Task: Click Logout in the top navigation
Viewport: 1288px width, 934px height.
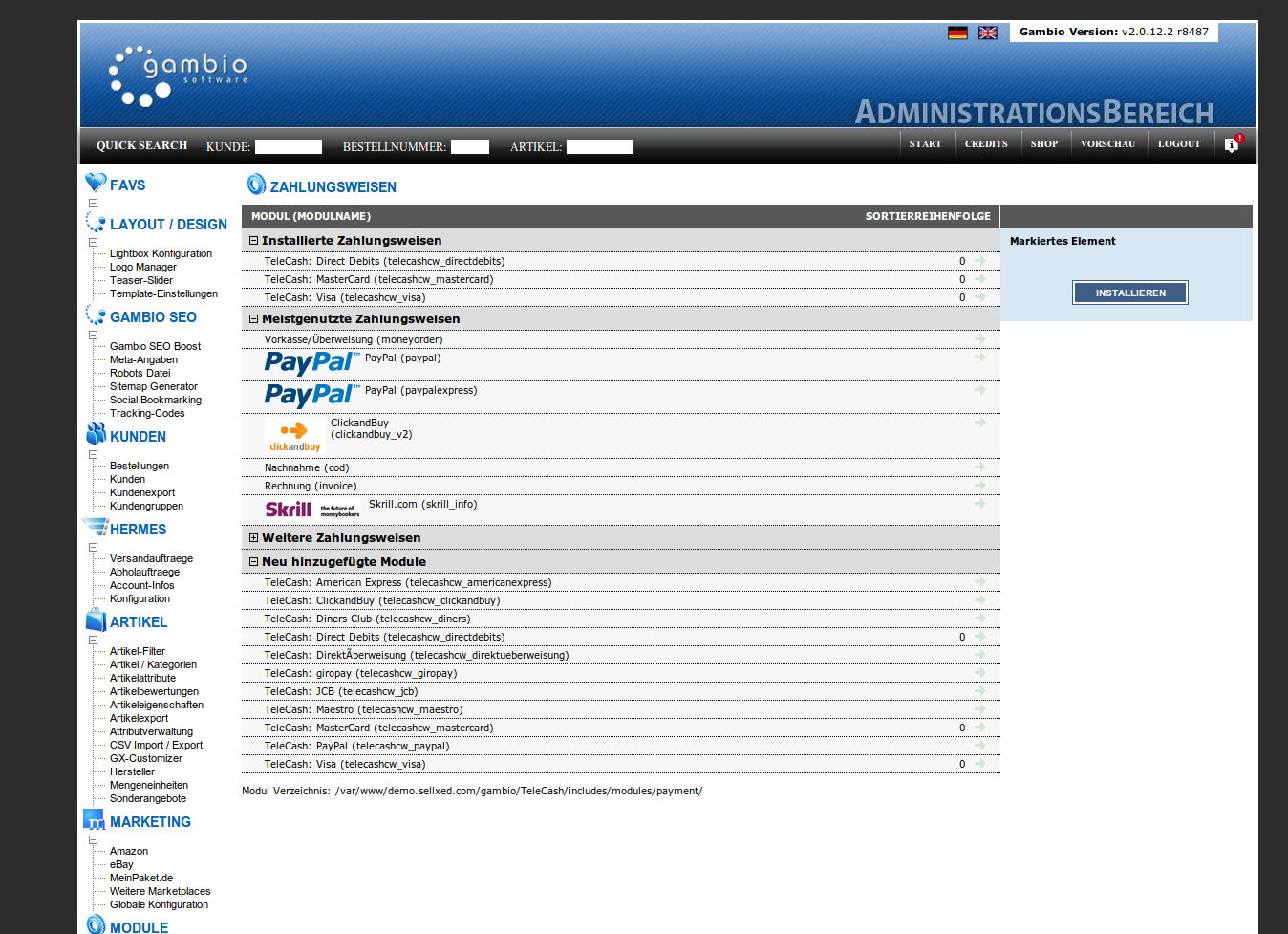Action: pyautogui.click(x=1178, y=144)
